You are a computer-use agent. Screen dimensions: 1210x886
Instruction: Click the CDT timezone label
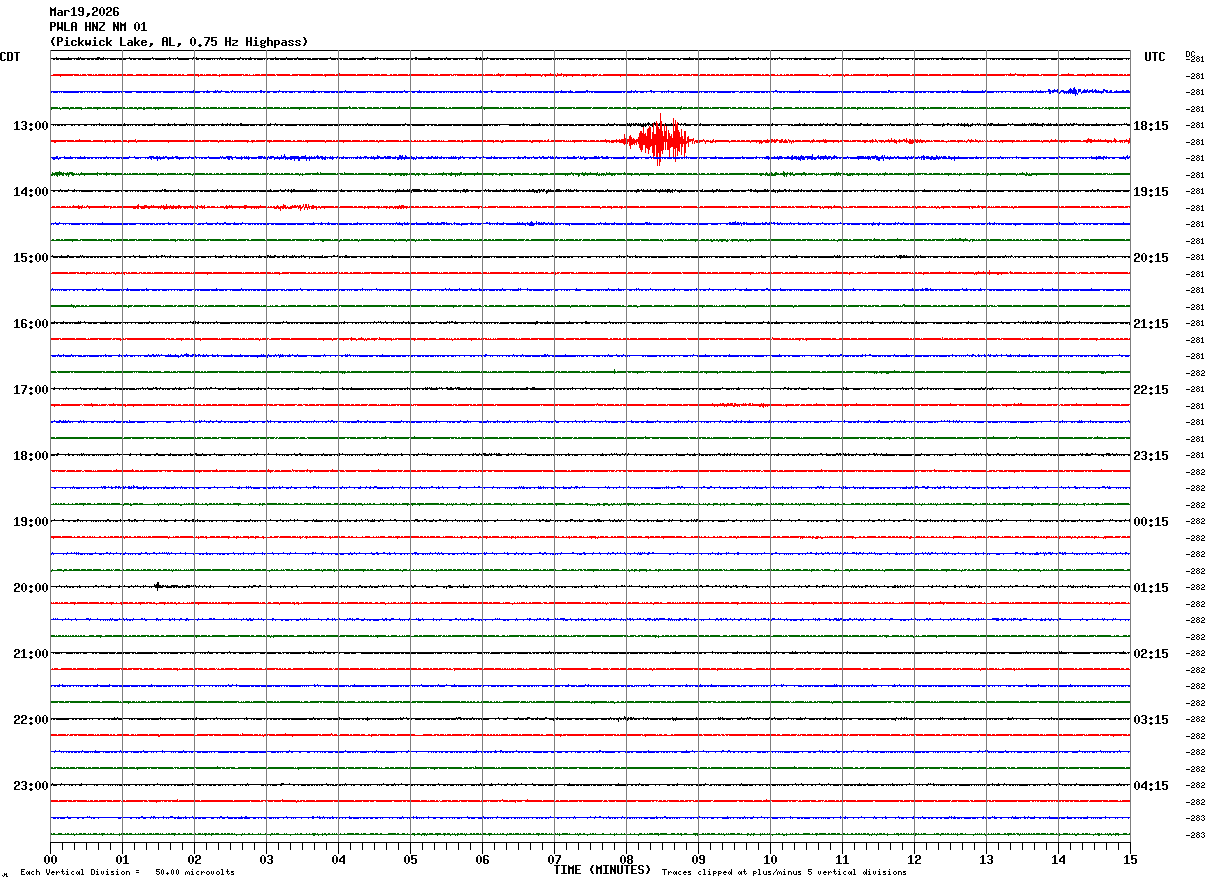click(x=10, y=57)
